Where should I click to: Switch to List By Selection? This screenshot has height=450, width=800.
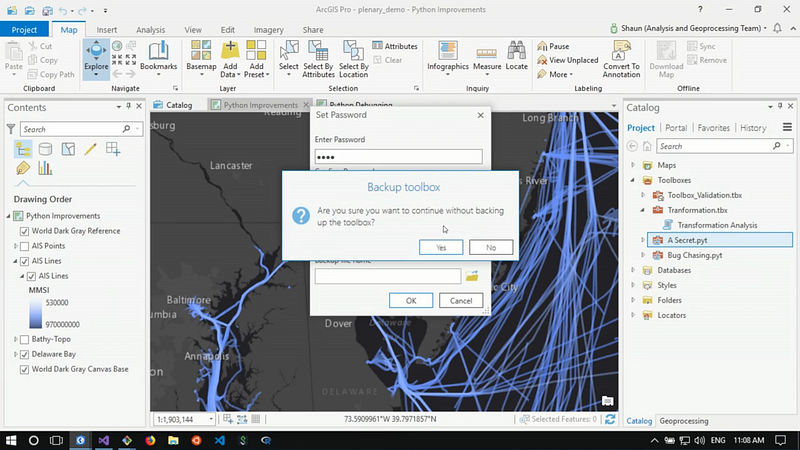tap(68, 149)
